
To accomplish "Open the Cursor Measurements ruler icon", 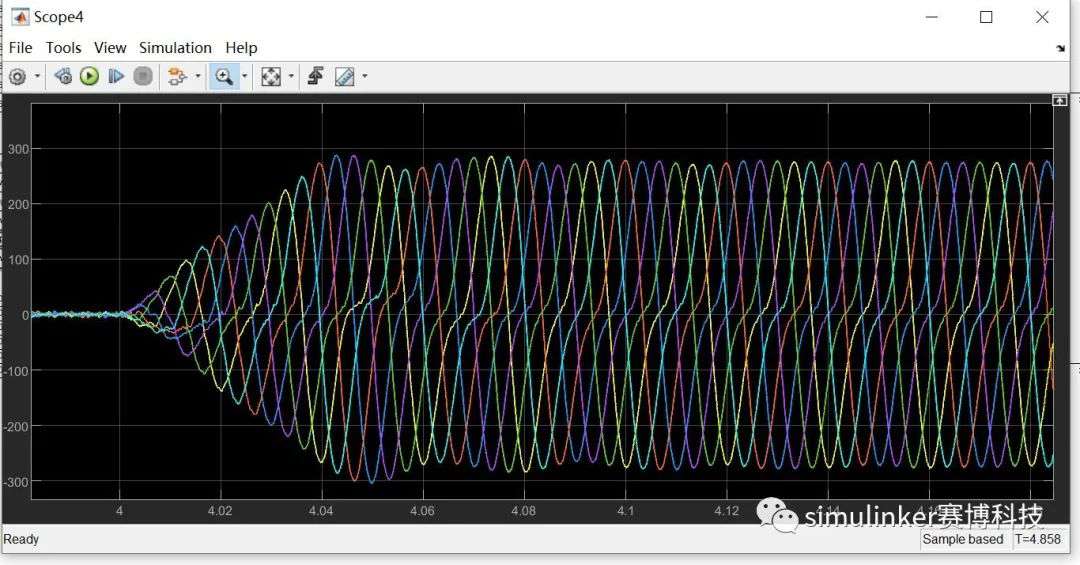I will tap(344, 76).
